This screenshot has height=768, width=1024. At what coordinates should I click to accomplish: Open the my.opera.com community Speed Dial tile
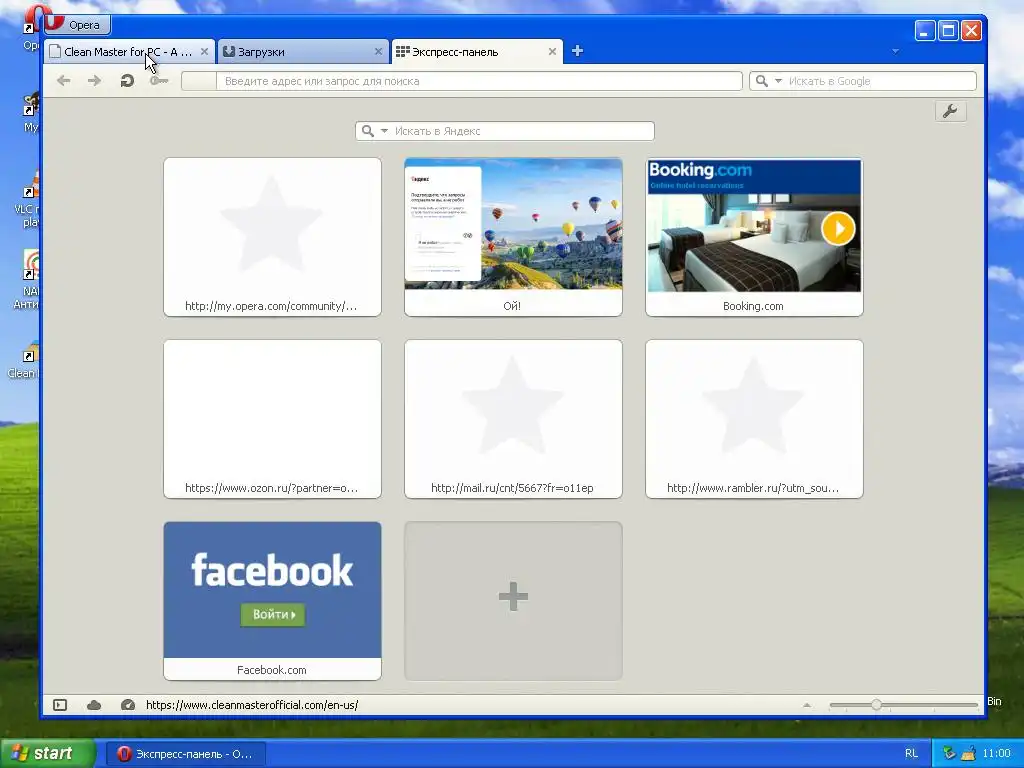272,236
